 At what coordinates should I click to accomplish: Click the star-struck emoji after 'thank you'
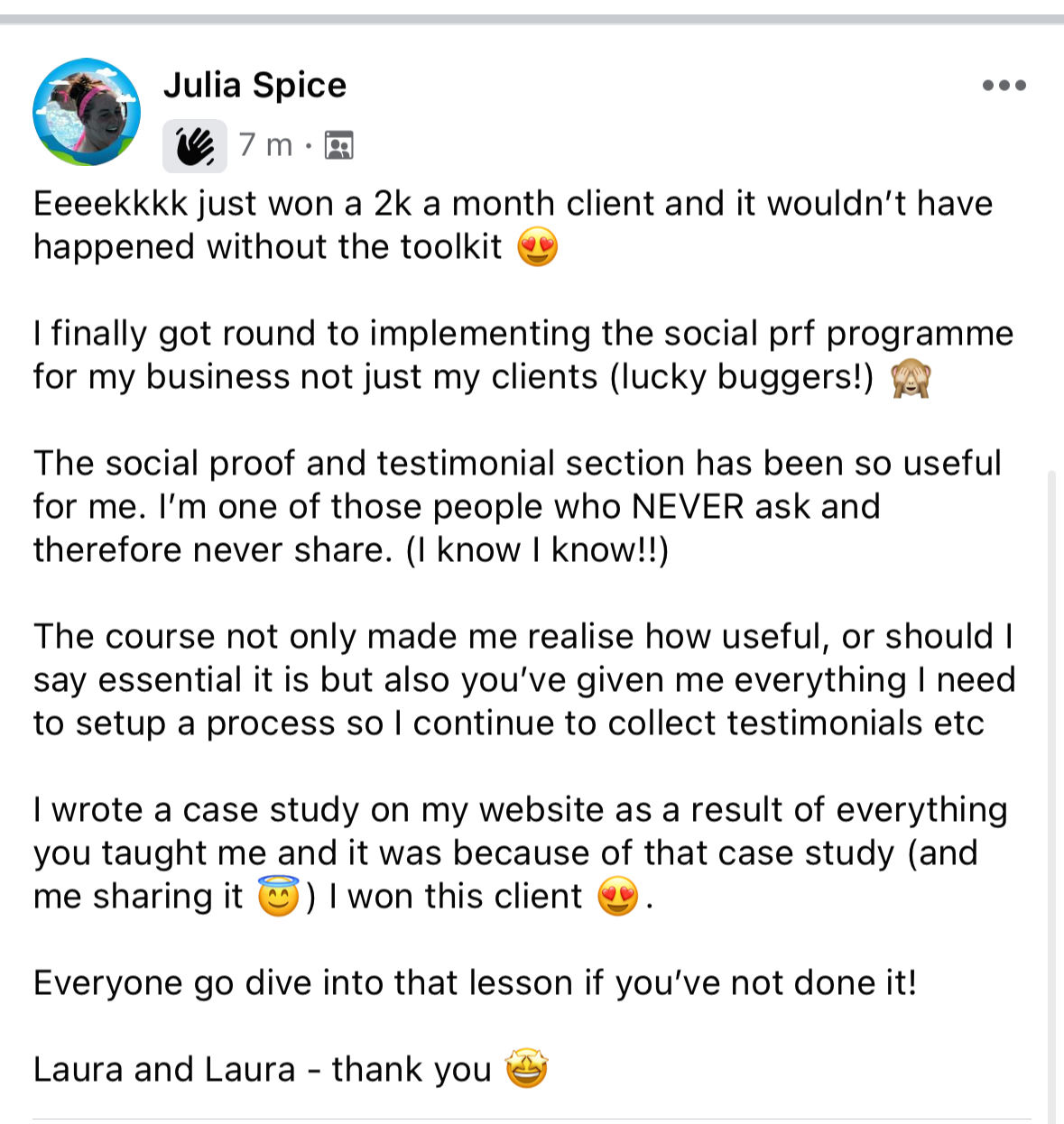tap(526, 1069)
